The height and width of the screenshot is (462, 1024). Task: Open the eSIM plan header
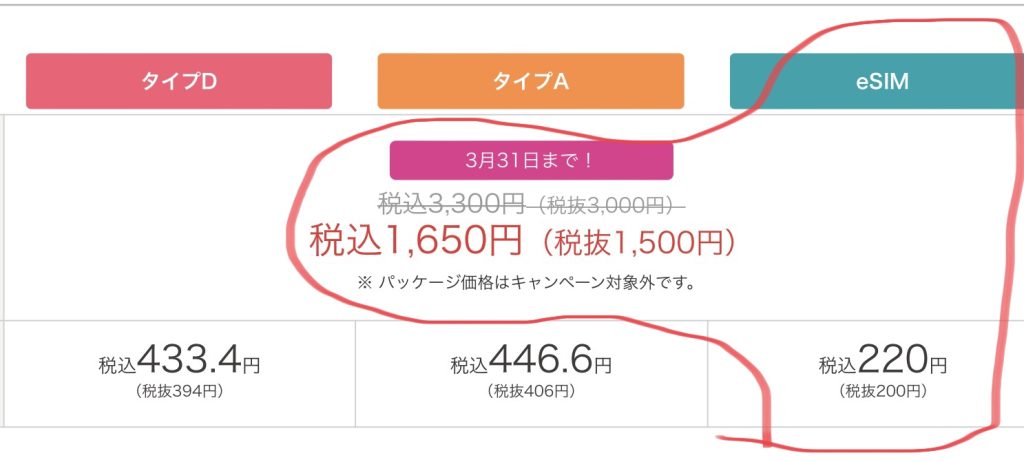(876, 81)
